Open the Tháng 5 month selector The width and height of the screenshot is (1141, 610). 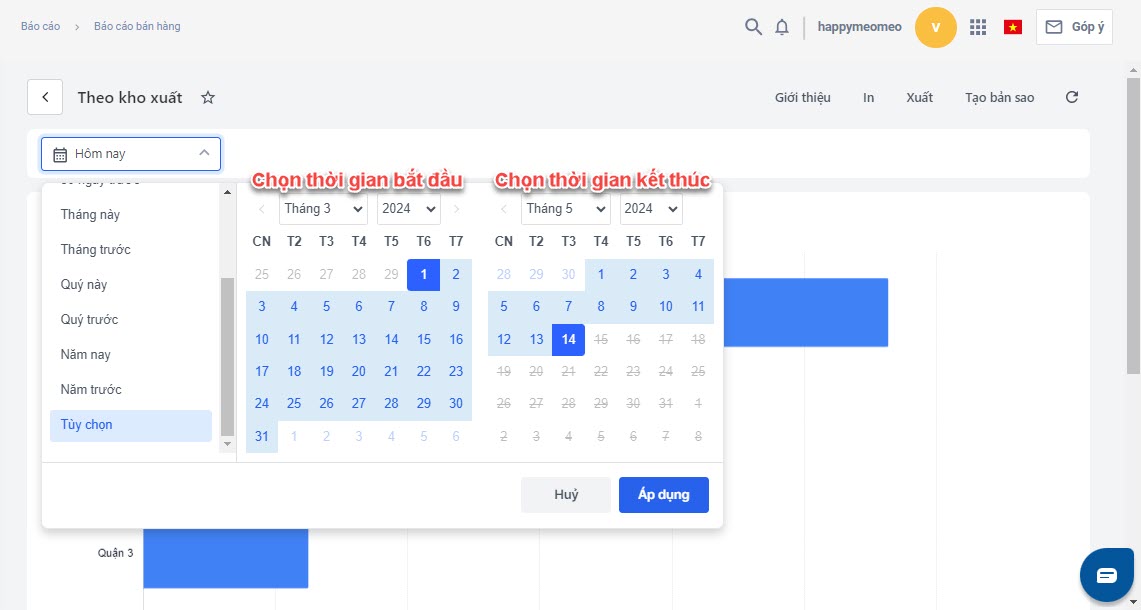coord(565,209)
